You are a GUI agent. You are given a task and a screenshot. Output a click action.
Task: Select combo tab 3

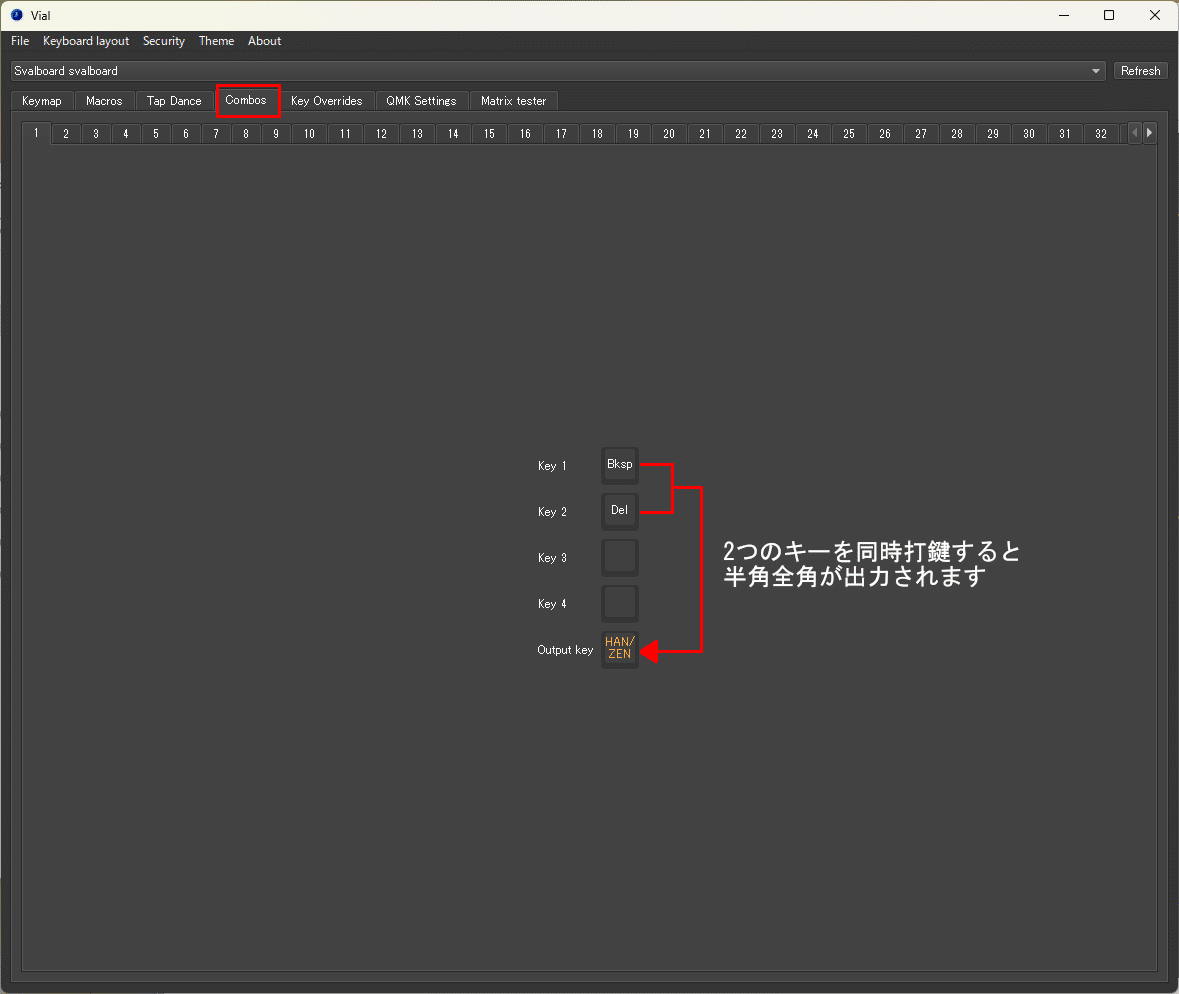click(96, 134)
